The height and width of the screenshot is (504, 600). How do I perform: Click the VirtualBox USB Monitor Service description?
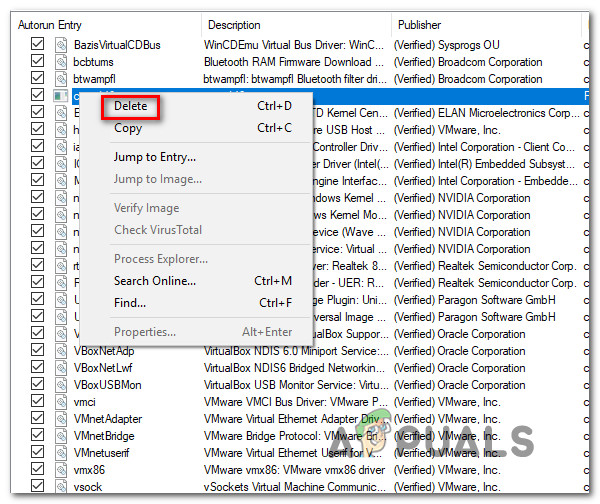(296, 385)
